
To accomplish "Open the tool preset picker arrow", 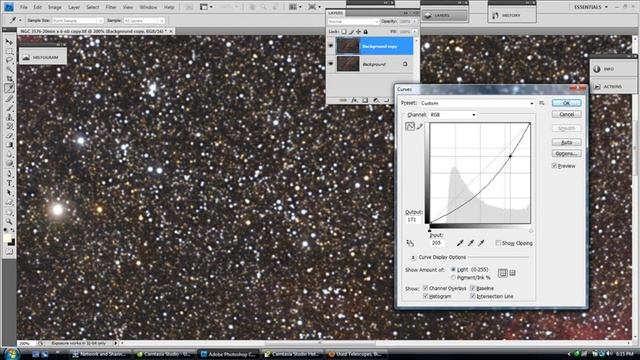I will [20, 20].
